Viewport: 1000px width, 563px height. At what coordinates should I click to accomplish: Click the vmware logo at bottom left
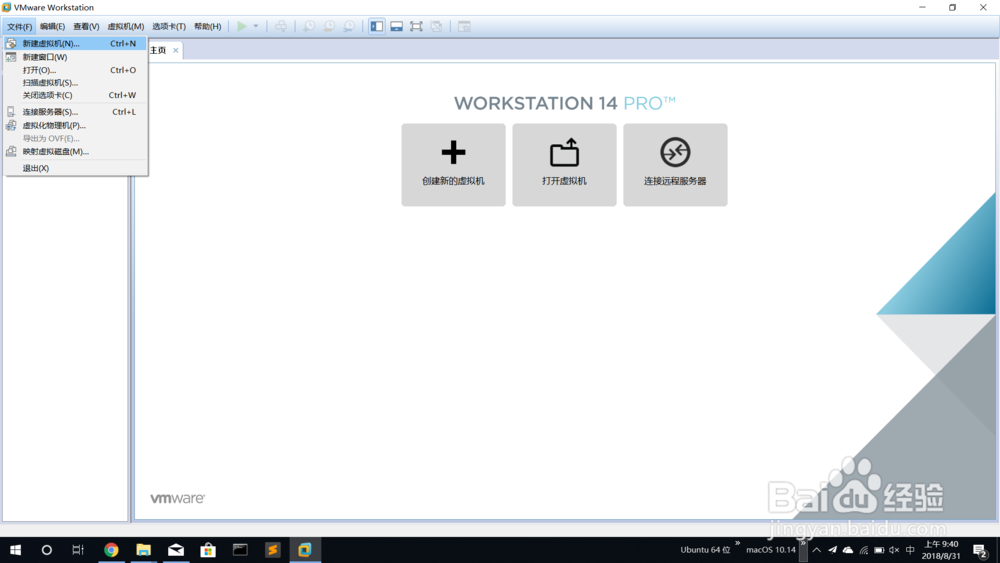177,498
